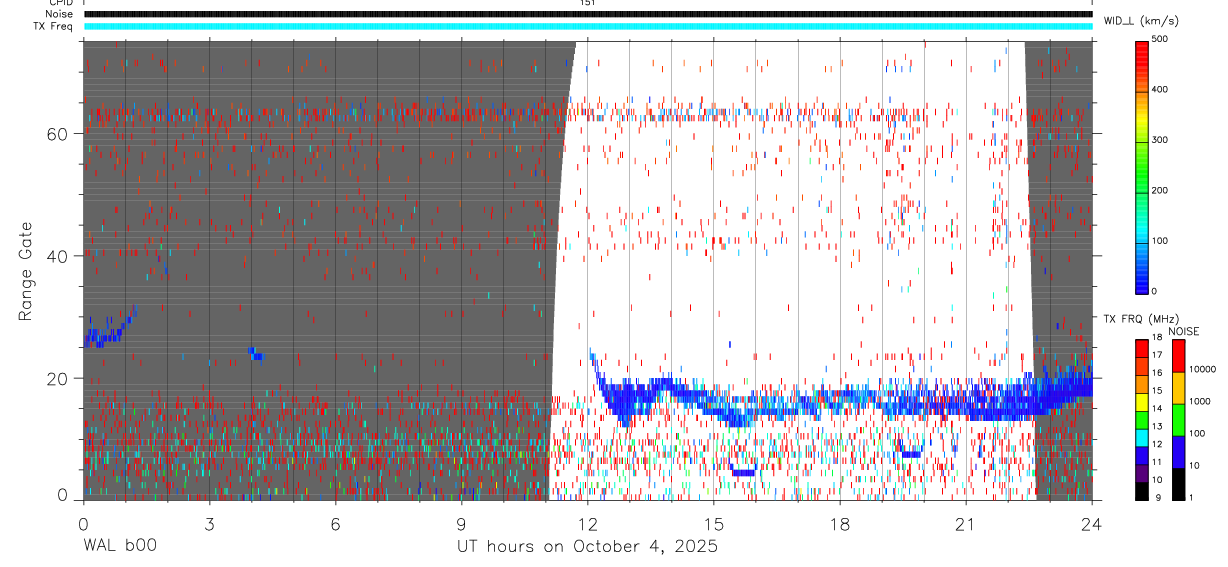Click the CPID label at top left
The image size is (1228, 567).
coord(60,3)
